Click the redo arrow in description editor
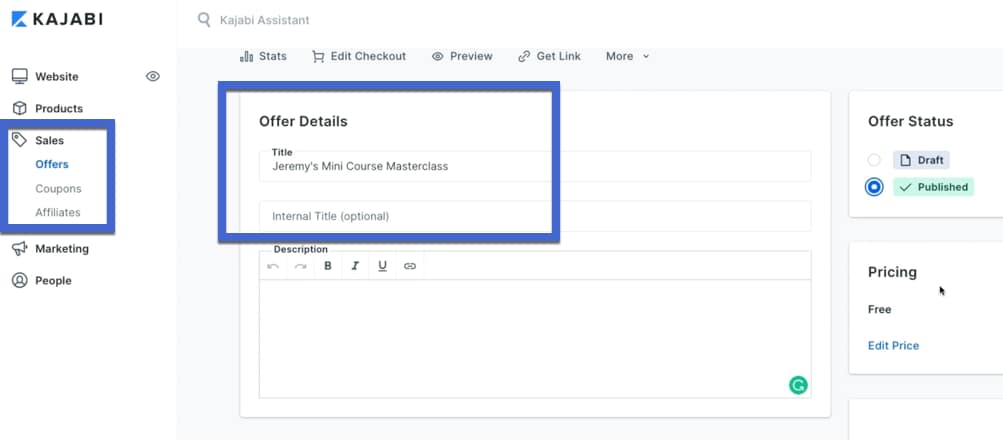Viewport: 1003px width, 440px height. 300,266
